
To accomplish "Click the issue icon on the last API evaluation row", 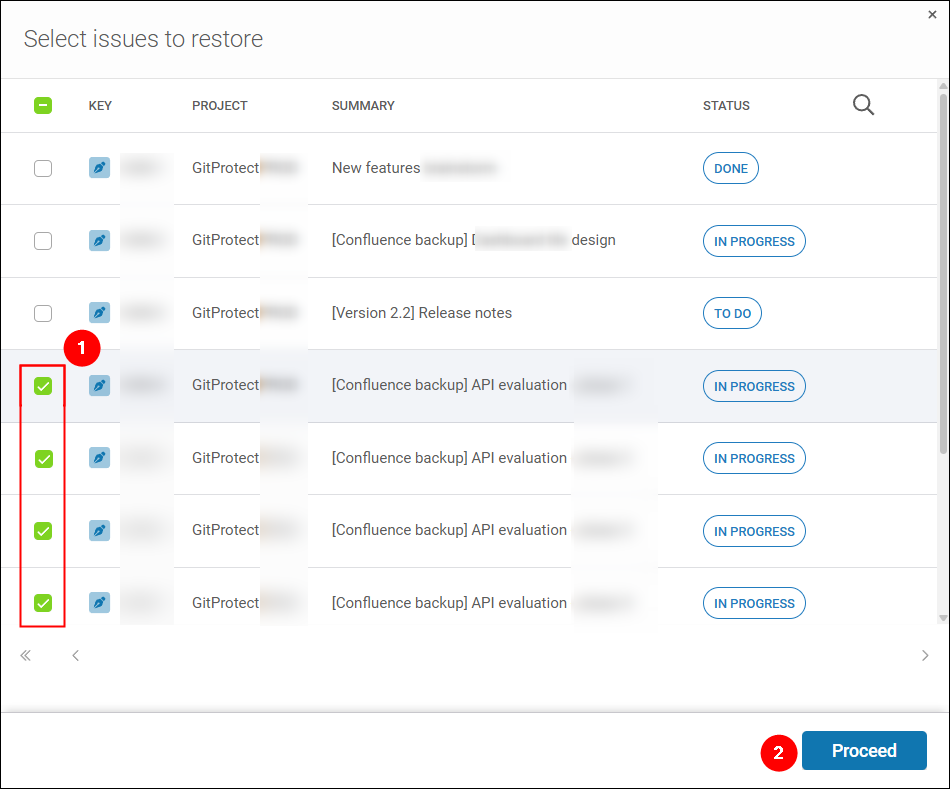I will coord(99,603).
